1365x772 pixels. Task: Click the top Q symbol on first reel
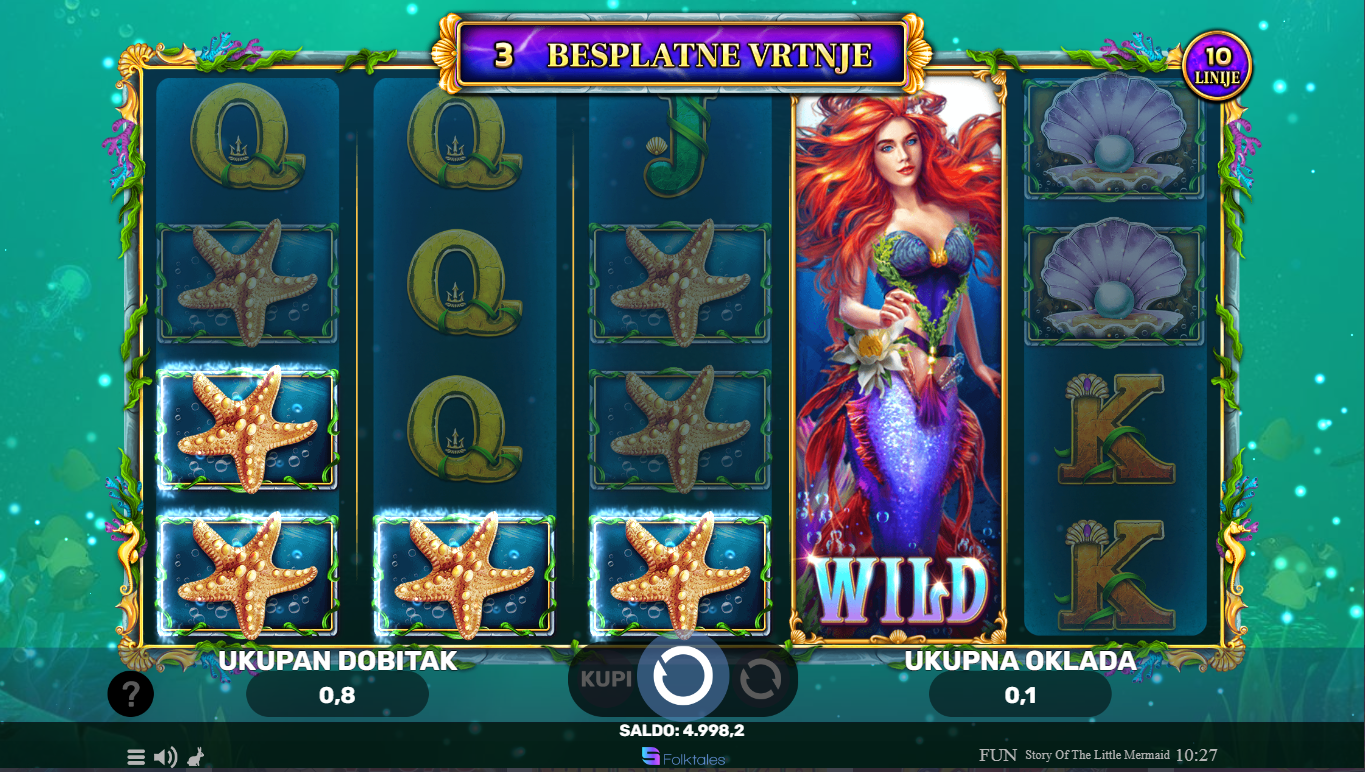point(247,138)
